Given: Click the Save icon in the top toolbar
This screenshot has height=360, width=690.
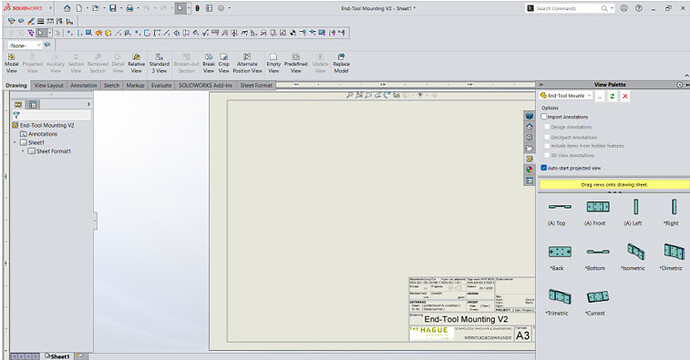Looking at the screenshot, I should [113, 8].
